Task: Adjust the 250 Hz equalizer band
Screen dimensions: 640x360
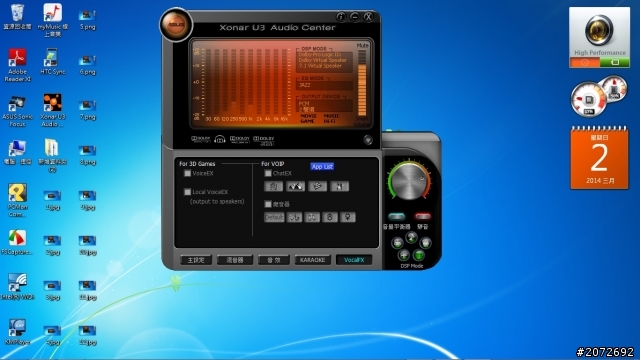Action: (x=234, y=82)
